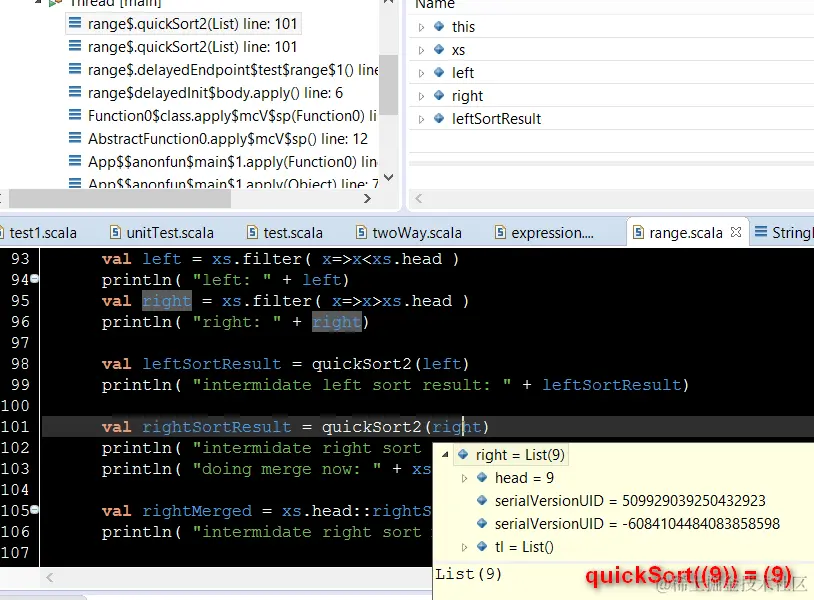Click the variable icon next to 'this'
Screen dimensions: 814x600
pos(439,26)
